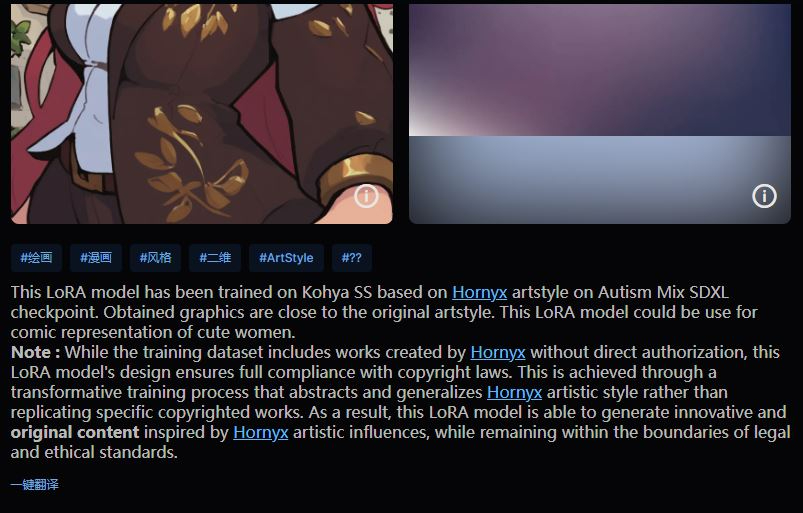The image size is (803, 513).
Task: Select the #绘画 tag
Action: 36,258
